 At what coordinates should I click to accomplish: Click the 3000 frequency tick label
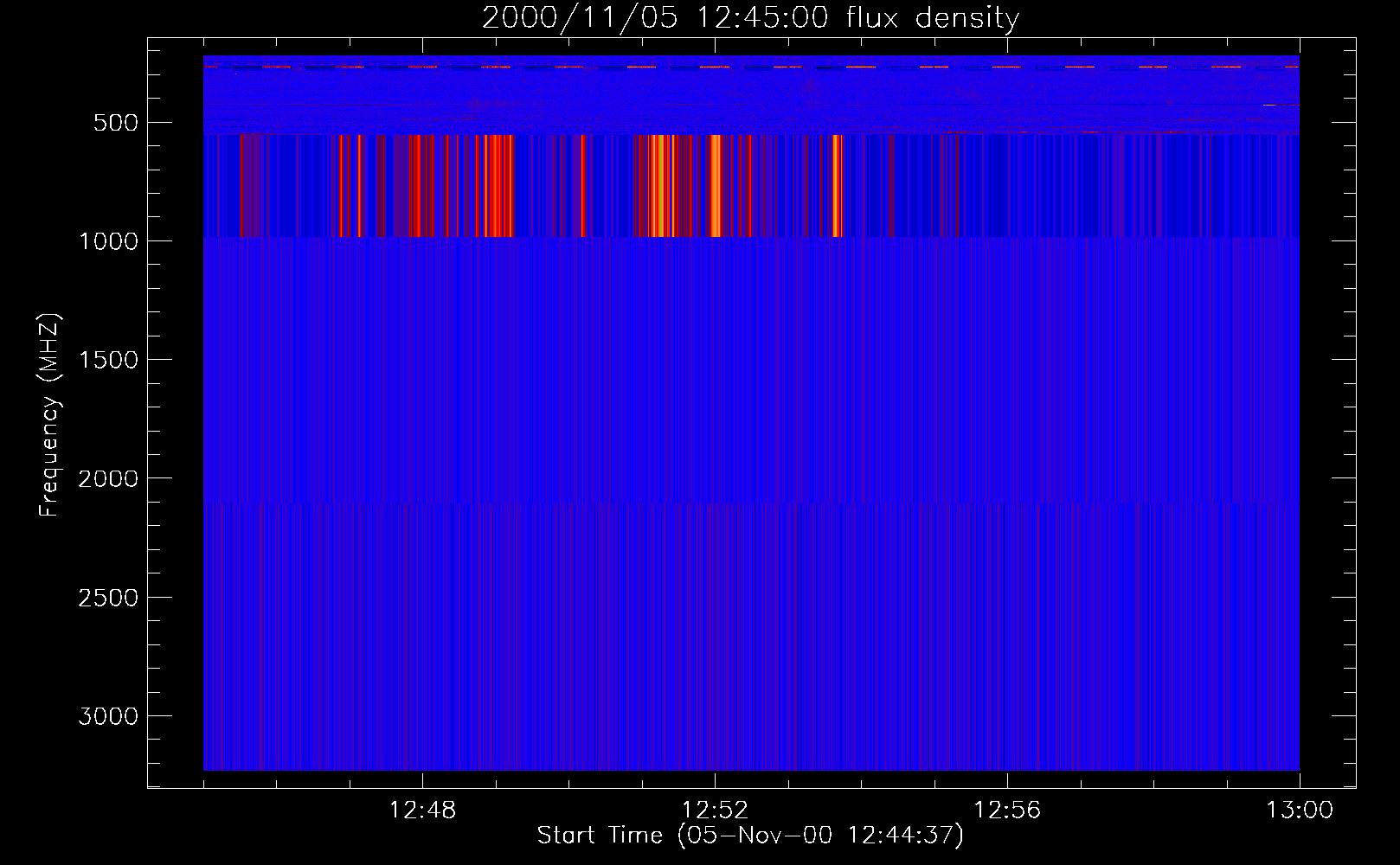[x=106, y=716]
